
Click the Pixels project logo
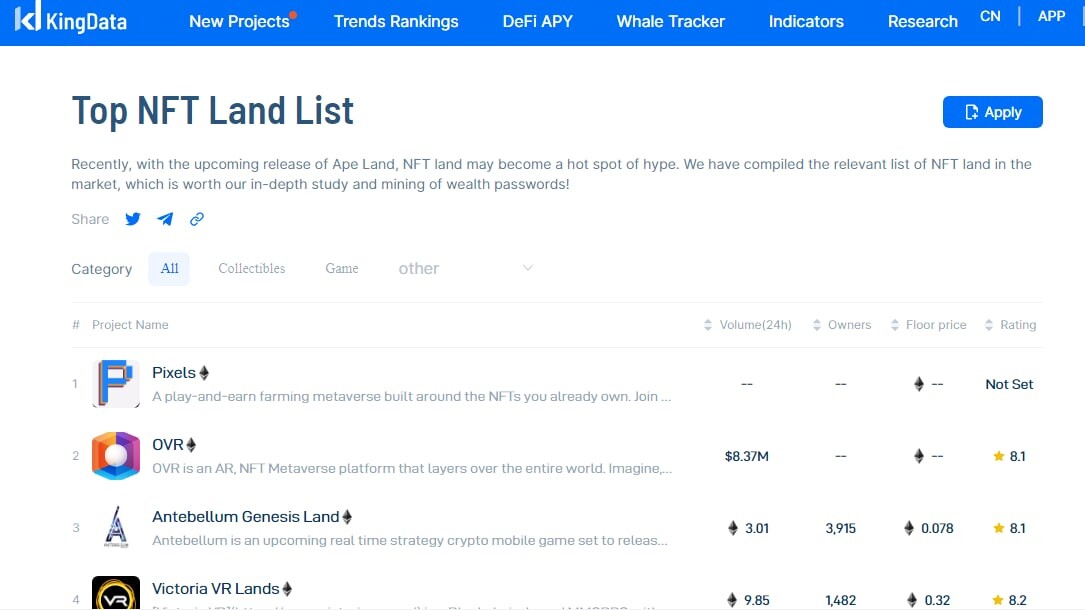click(116, 383)
